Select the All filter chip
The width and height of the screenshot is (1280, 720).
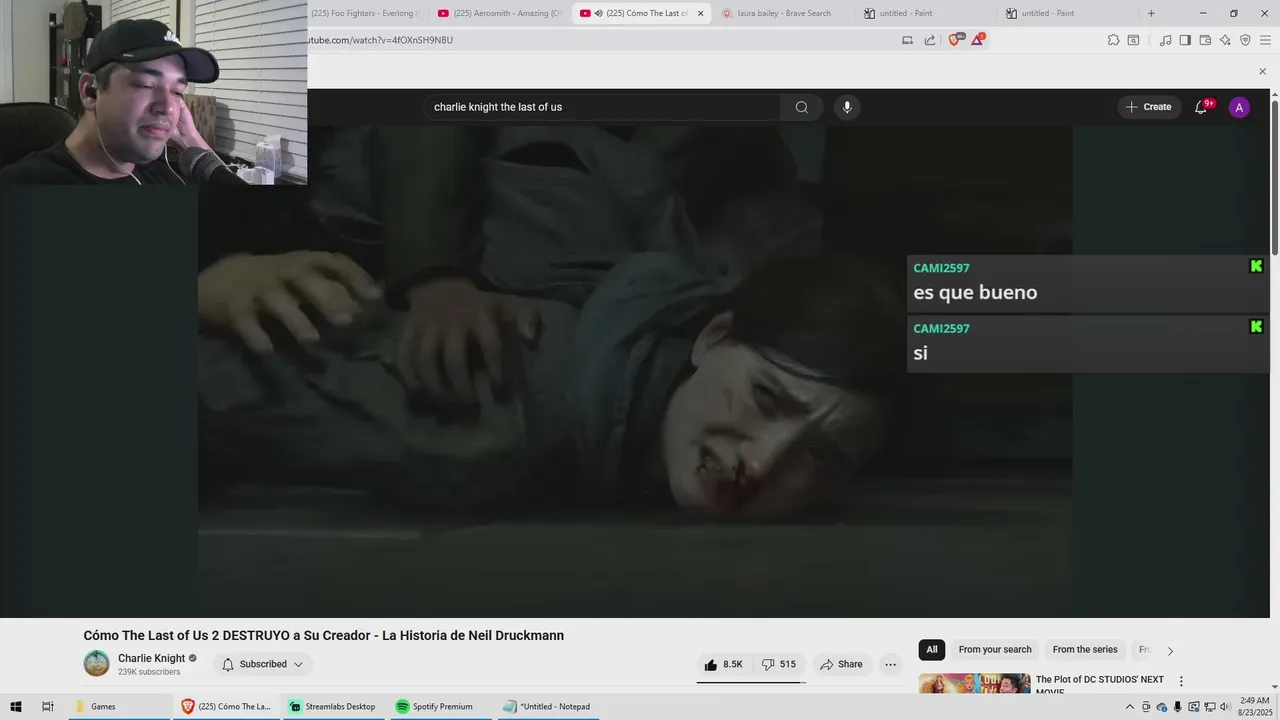tap(932, 650)
